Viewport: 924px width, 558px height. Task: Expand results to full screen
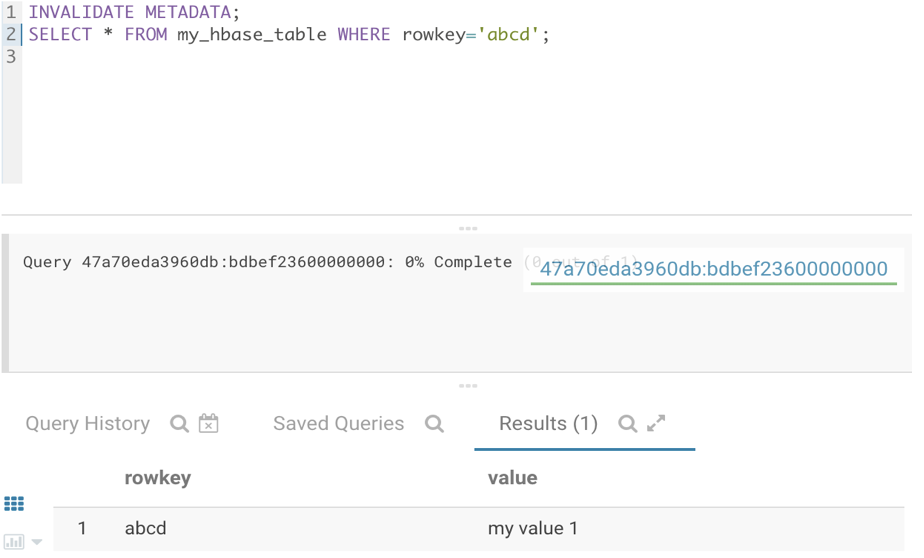656,423
